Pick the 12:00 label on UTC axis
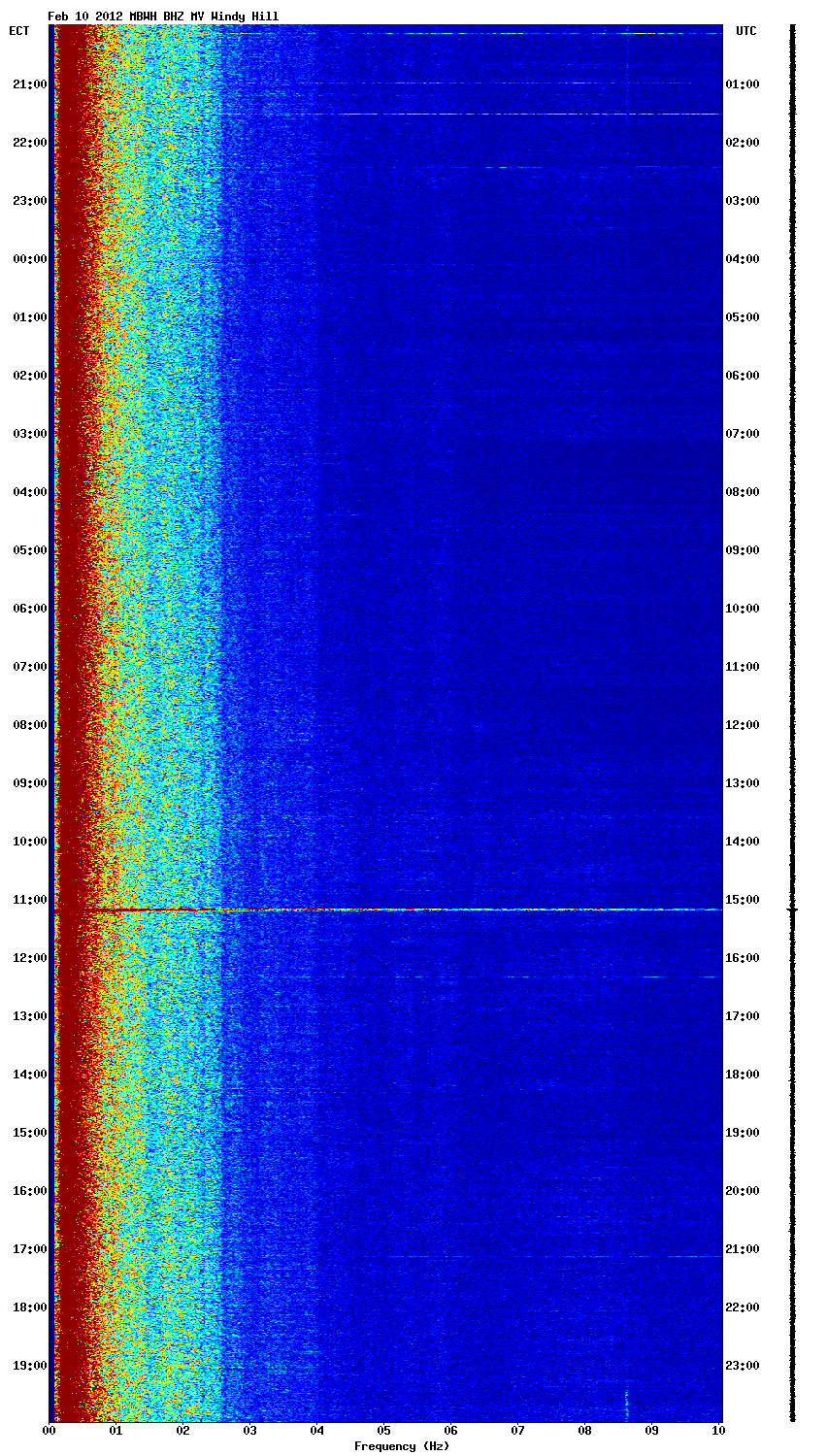827x1456 pixels. tap(743, 725)
